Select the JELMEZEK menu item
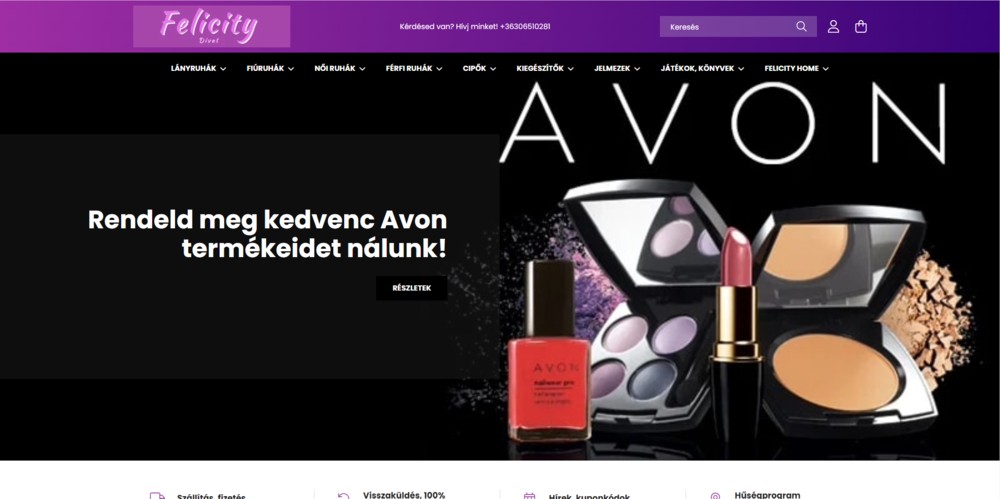1000x499 pixels. tap(617, 68)
